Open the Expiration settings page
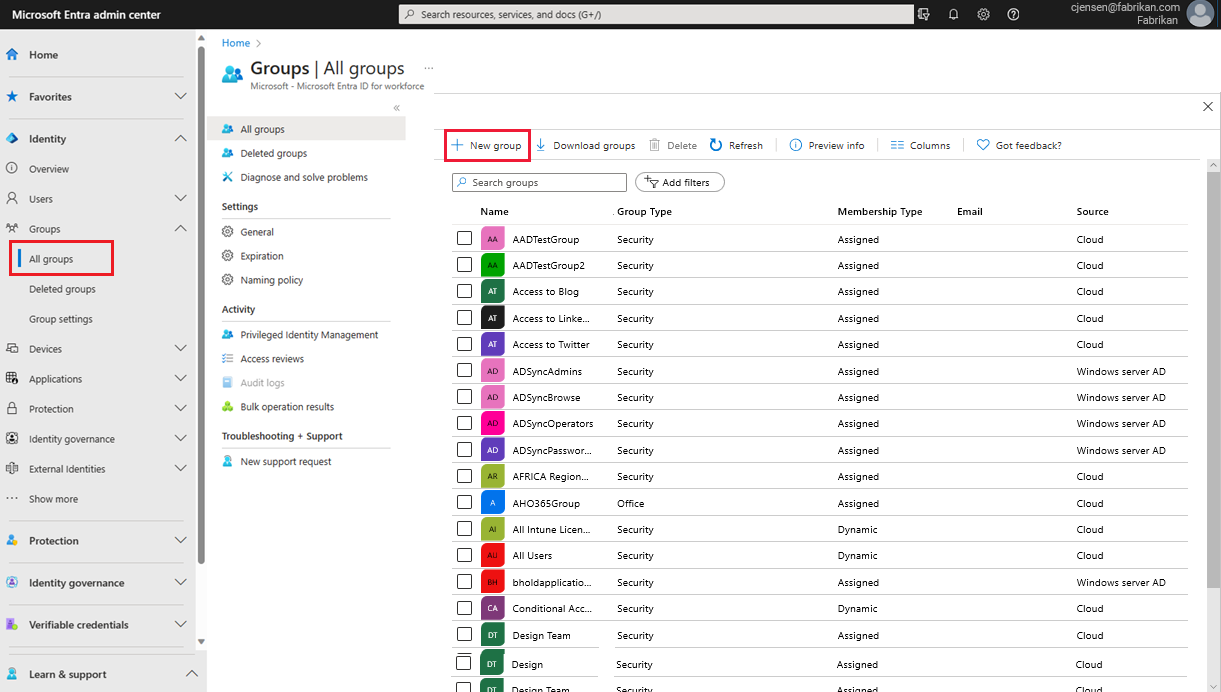 [x=262, y=255]
